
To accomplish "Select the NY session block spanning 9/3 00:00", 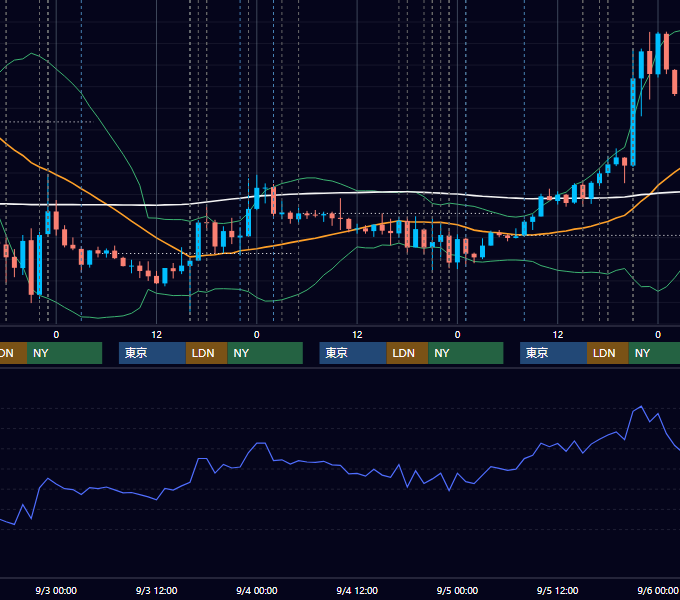I will point(64,353).
